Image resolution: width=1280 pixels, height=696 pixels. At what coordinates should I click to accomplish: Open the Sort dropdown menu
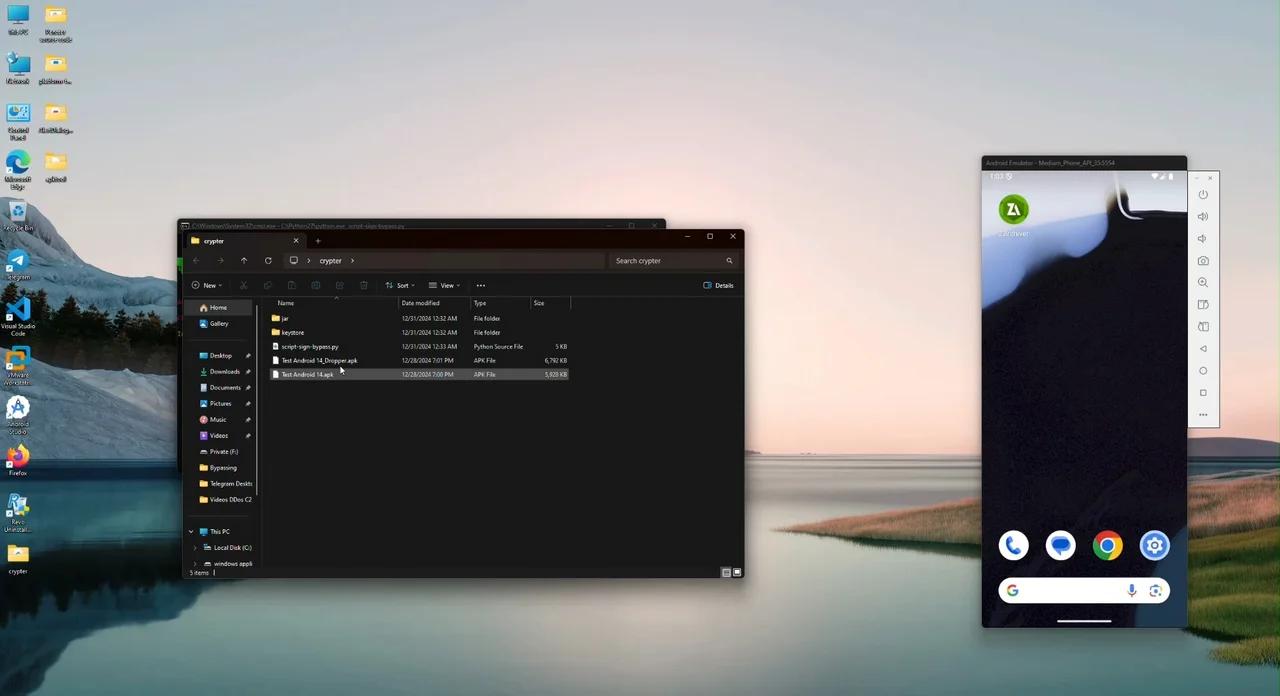[x=399, y=285]
